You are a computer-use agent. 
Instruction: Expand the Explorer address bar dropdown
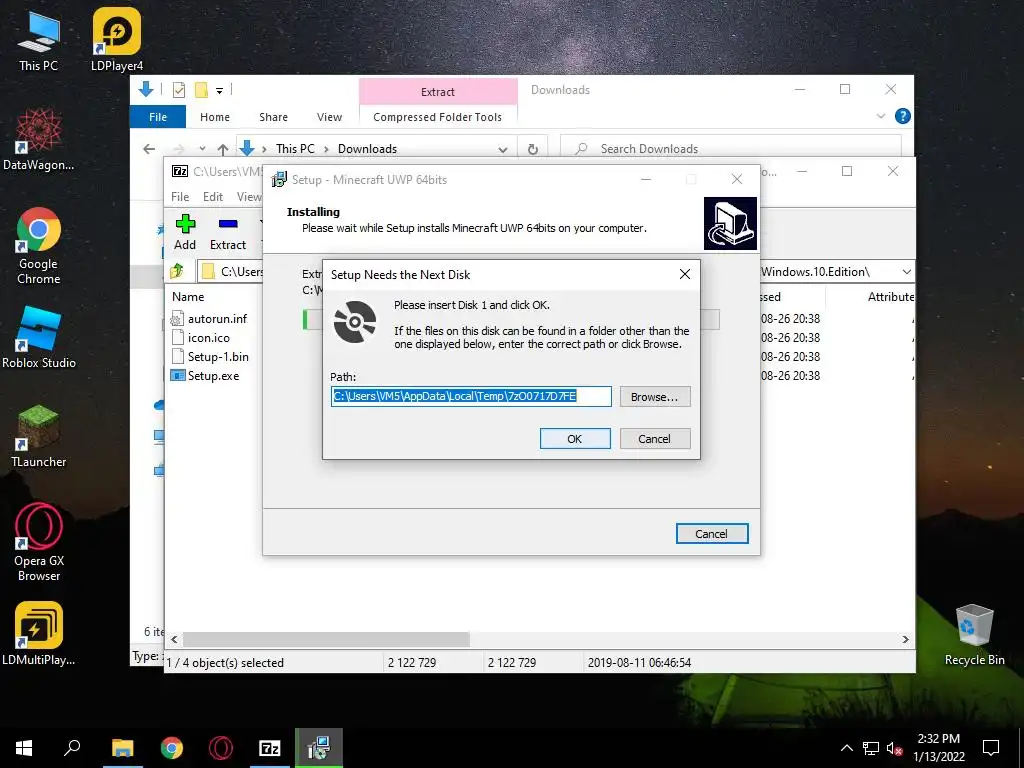pos(503,150)
